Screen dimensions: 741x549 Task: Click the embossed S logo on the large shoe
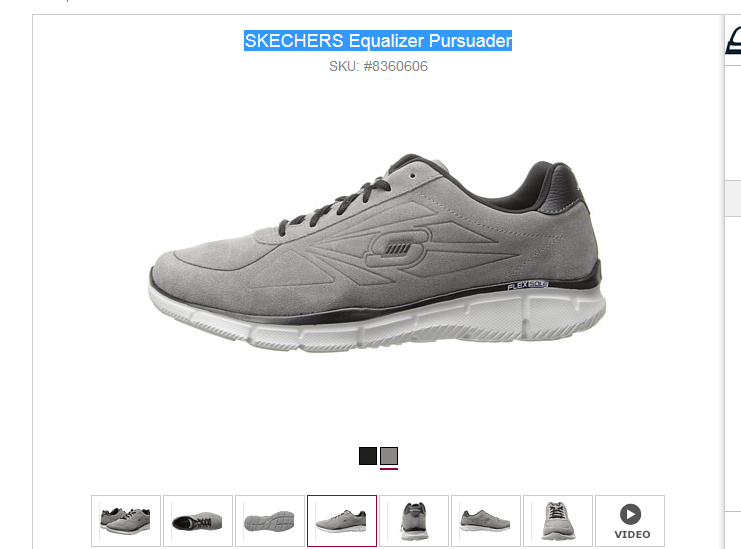tap(398, 248)
